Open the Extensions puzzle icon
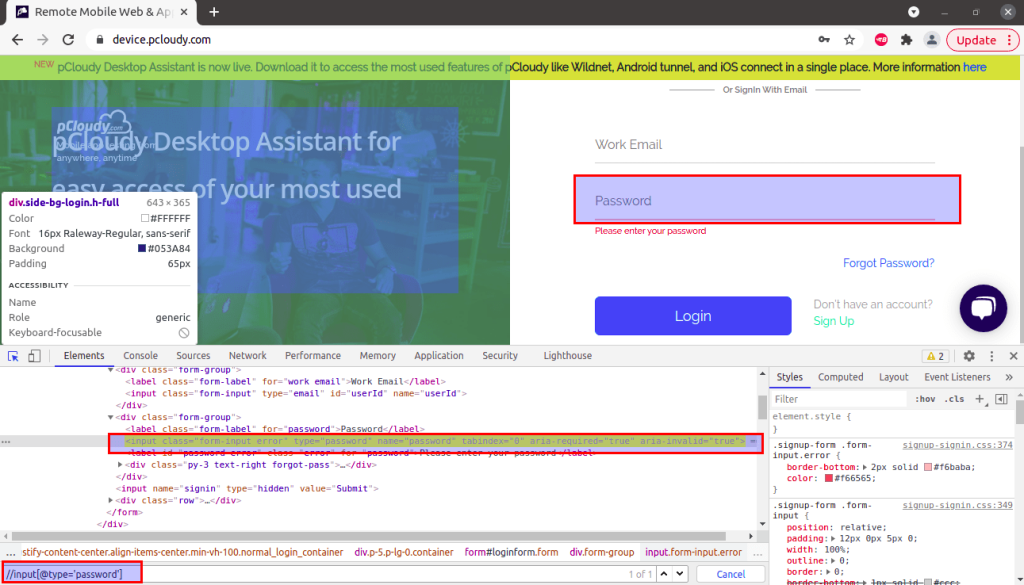This screenshot has width=1024, height=585. [x=906, y=40]
